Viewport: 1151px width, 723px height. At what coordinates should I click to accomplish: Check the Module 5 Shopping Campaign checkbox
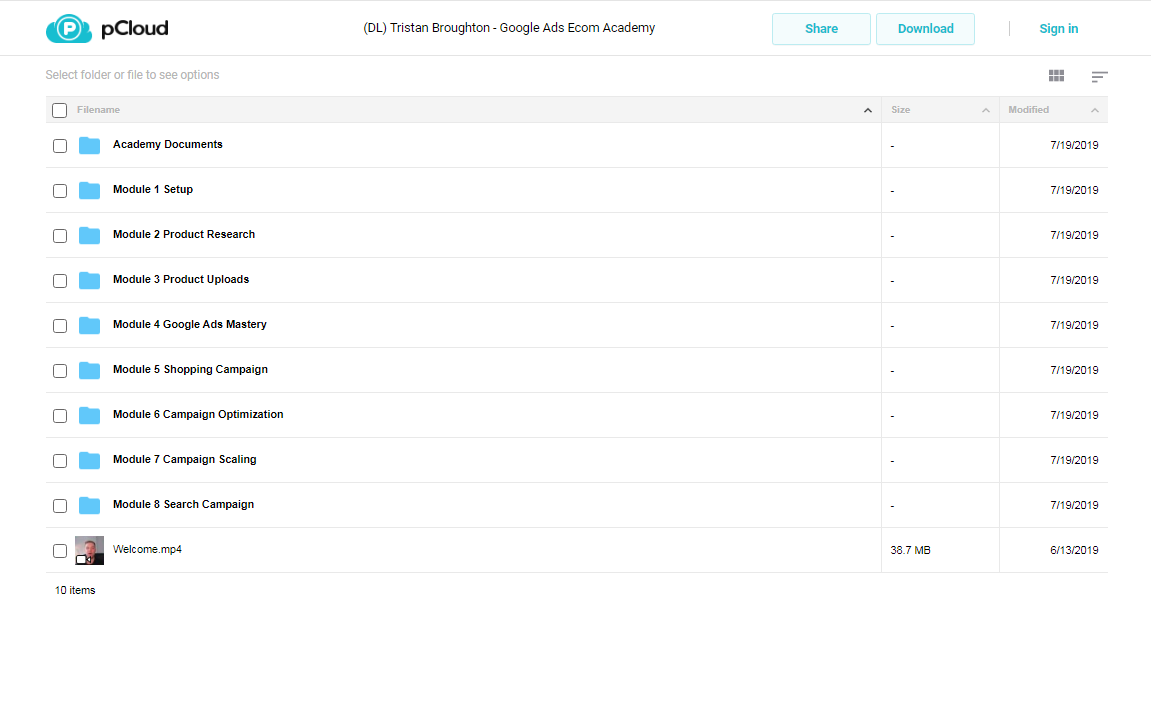[x=60, y=371]
